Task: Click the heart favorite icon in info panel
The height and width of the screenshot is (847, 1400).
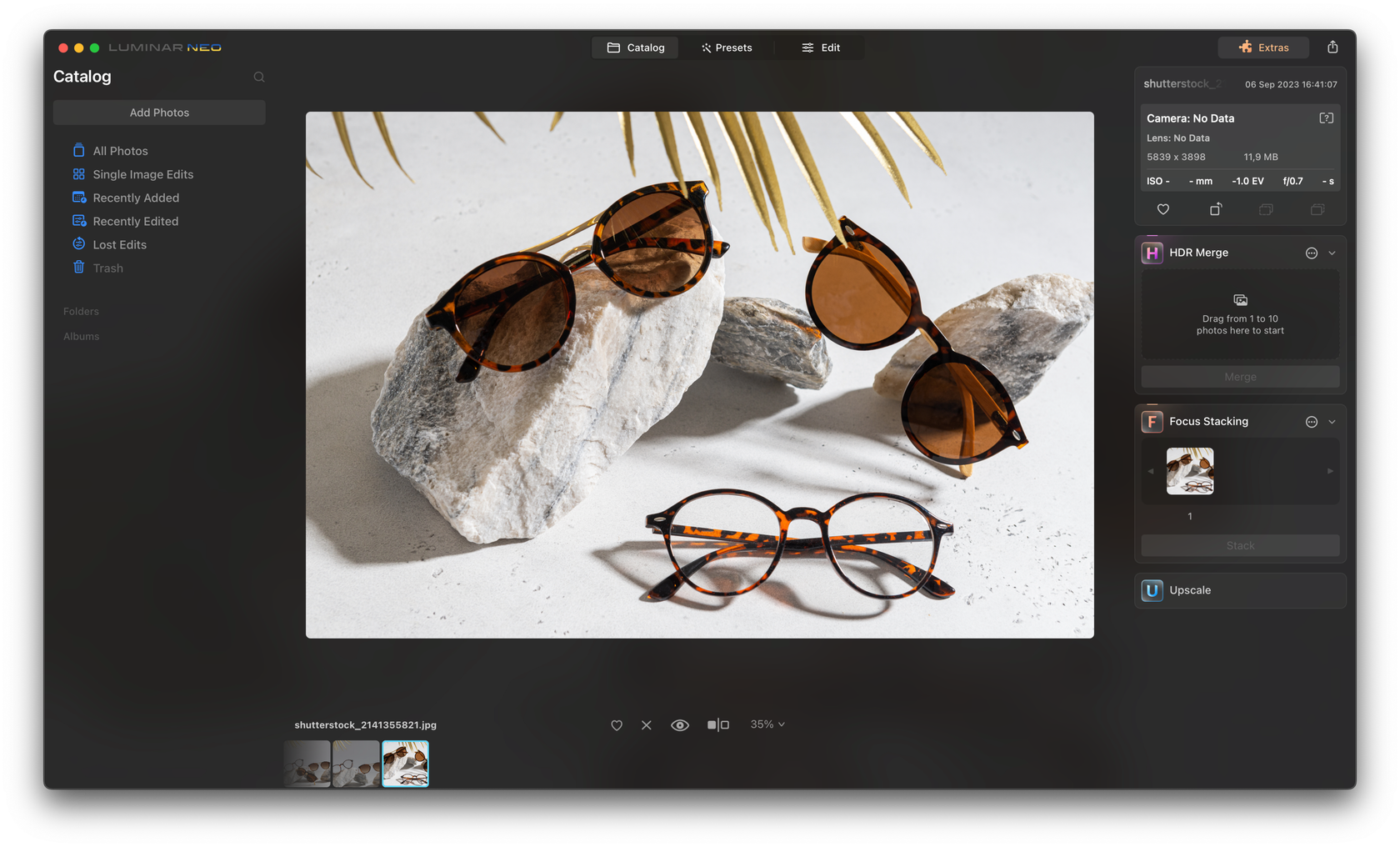Action: (1163, 209)
